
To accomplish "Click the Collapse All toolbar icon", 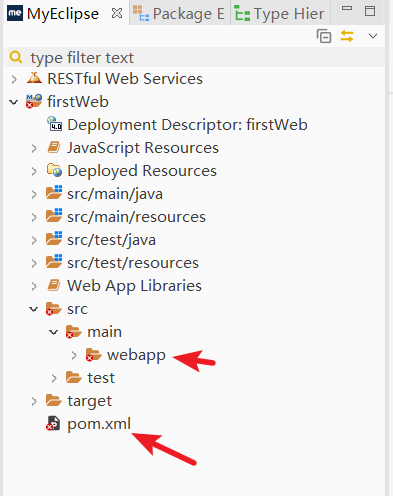I will pyautogui.click(x=324, y=36).
